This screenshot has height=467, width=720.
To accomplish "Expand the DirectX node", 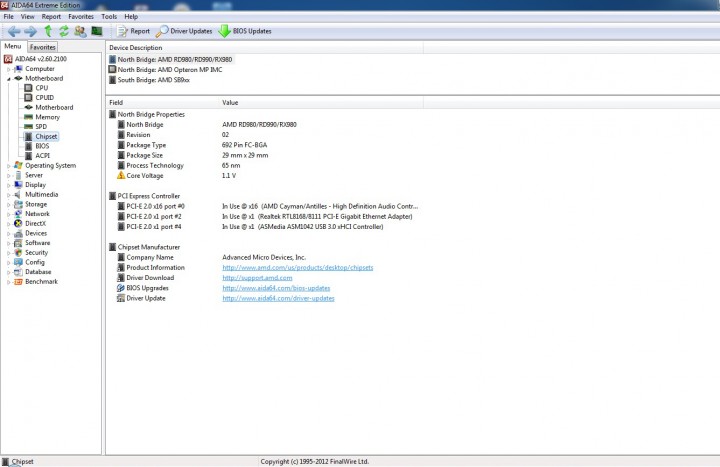I will [x=8, y=224].
